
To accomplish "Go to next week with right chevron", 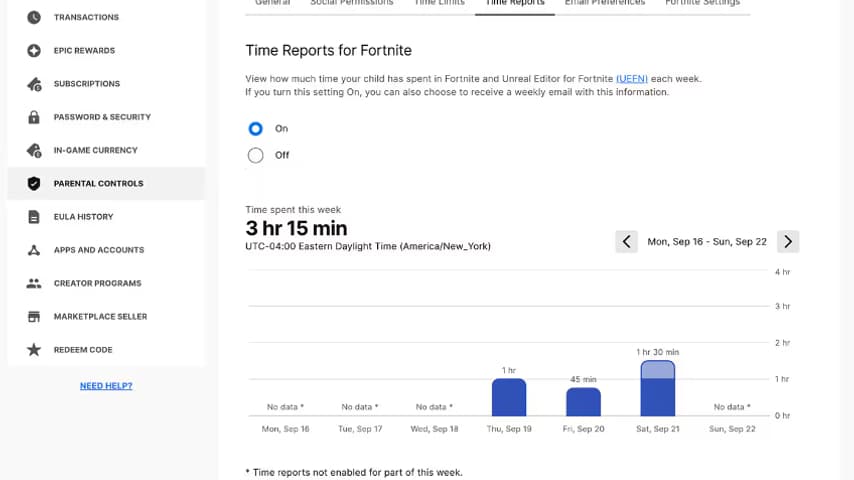I will [788, 241].
